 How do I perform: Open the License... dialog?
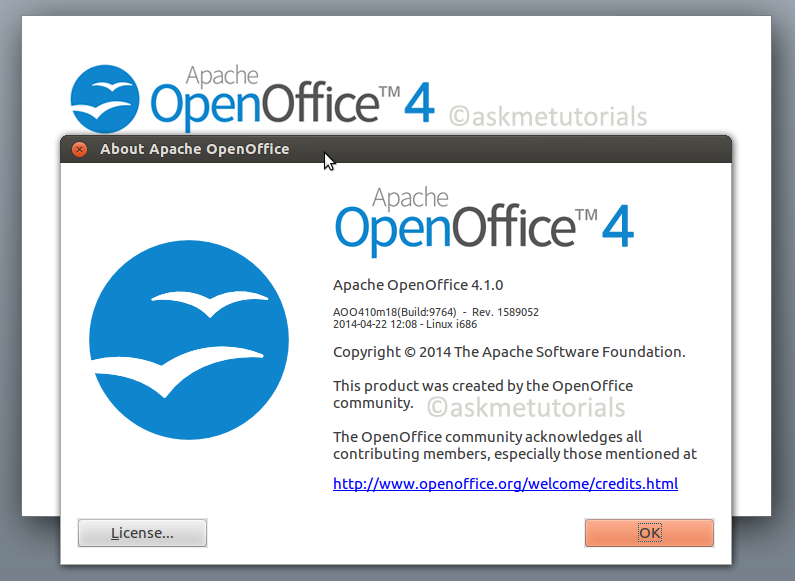click(142, 533)
